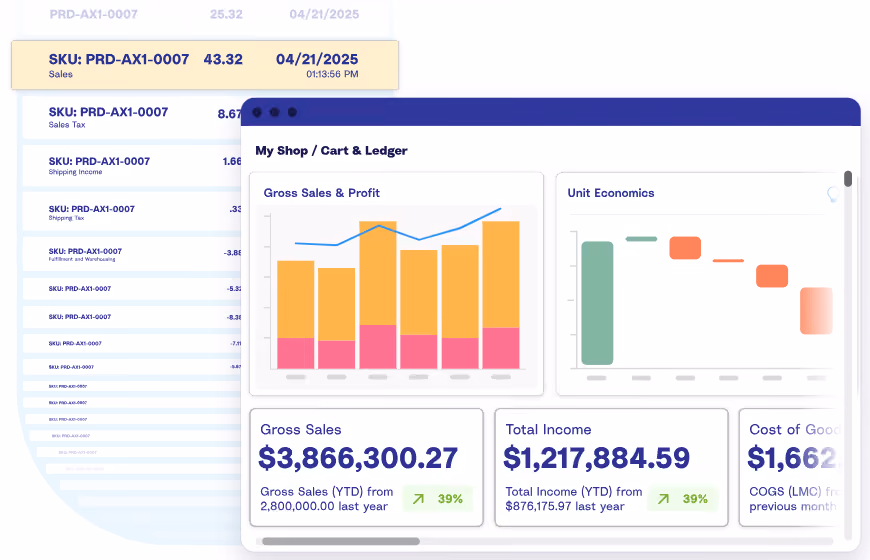Click the lightbulb icon in Unit Economics card
This screenshot has height=560, width=870.
(x=833, y=194)
